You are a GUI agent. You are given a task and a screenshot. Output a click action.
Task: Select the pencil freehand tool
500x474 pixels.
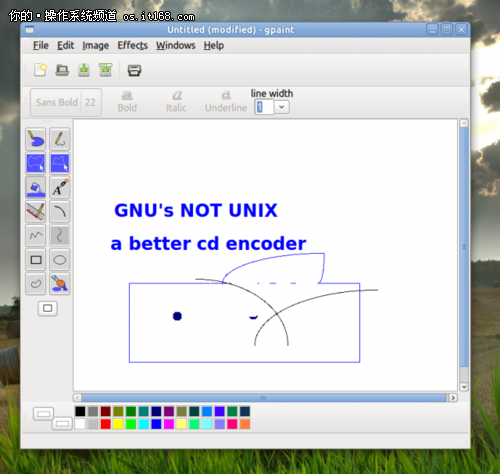pos(60,139)
